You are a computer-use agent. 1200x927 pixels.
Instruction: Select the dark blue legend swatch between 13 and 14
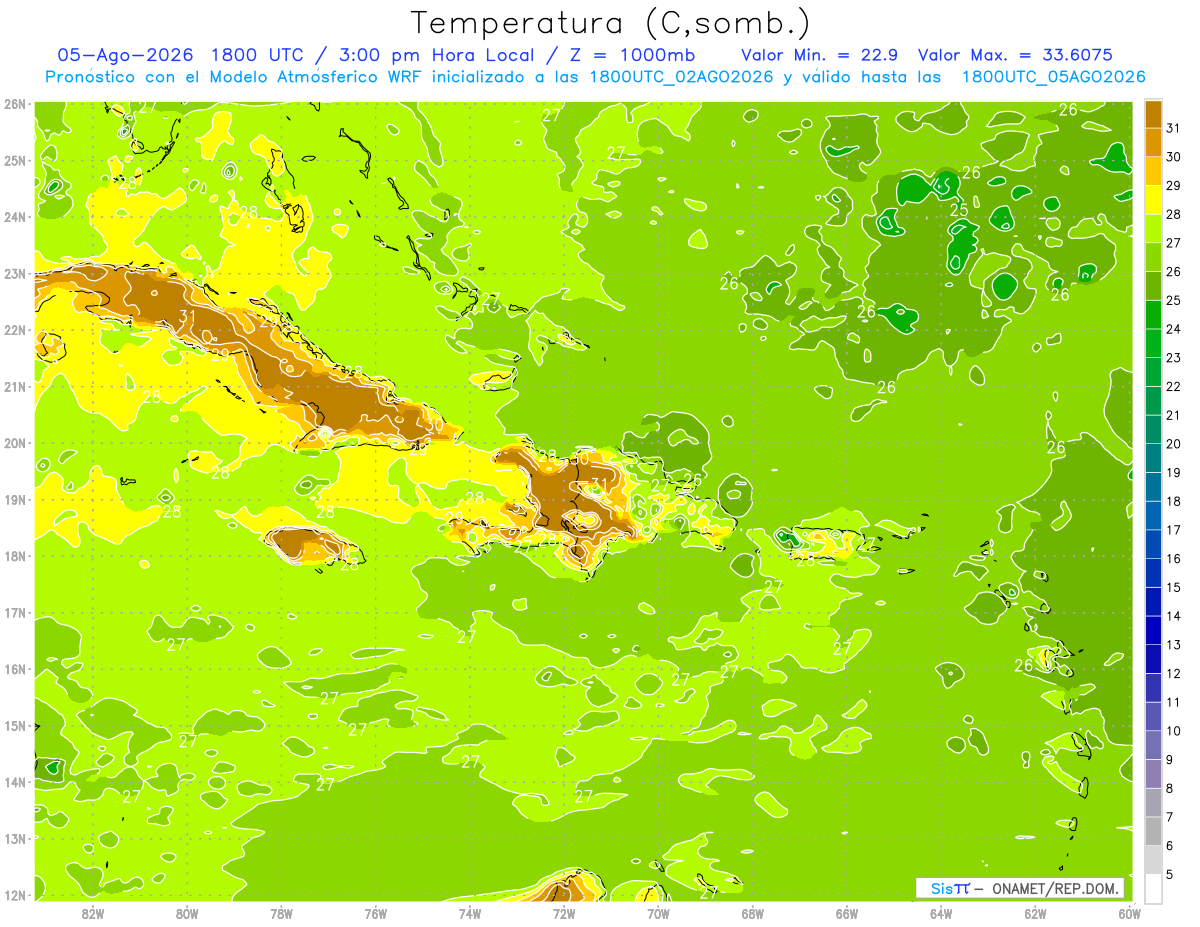click(x=1153, y=630)
